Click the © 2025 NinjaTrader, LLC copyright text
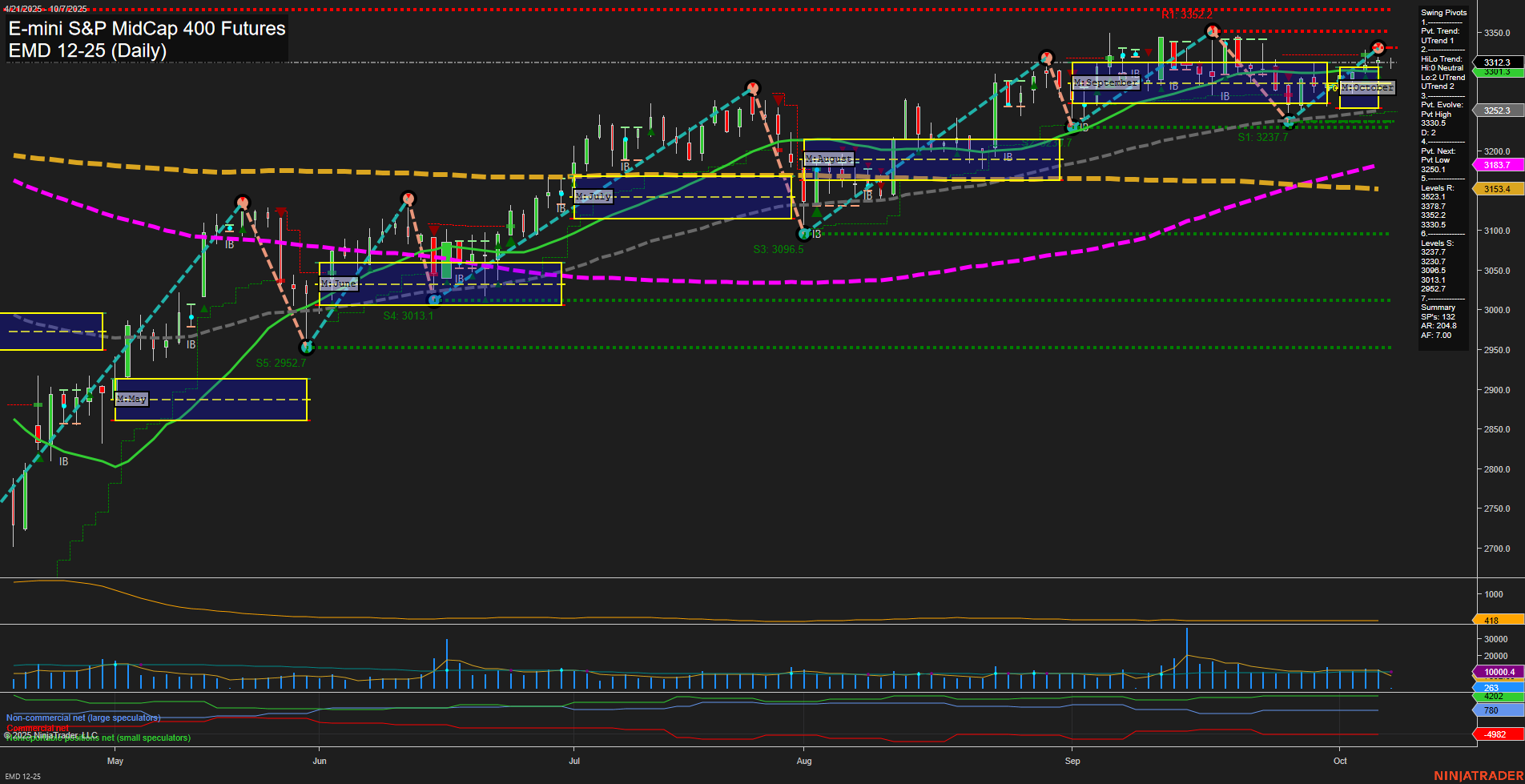This screenshot has height=784, width=1525. coord(51,734)
